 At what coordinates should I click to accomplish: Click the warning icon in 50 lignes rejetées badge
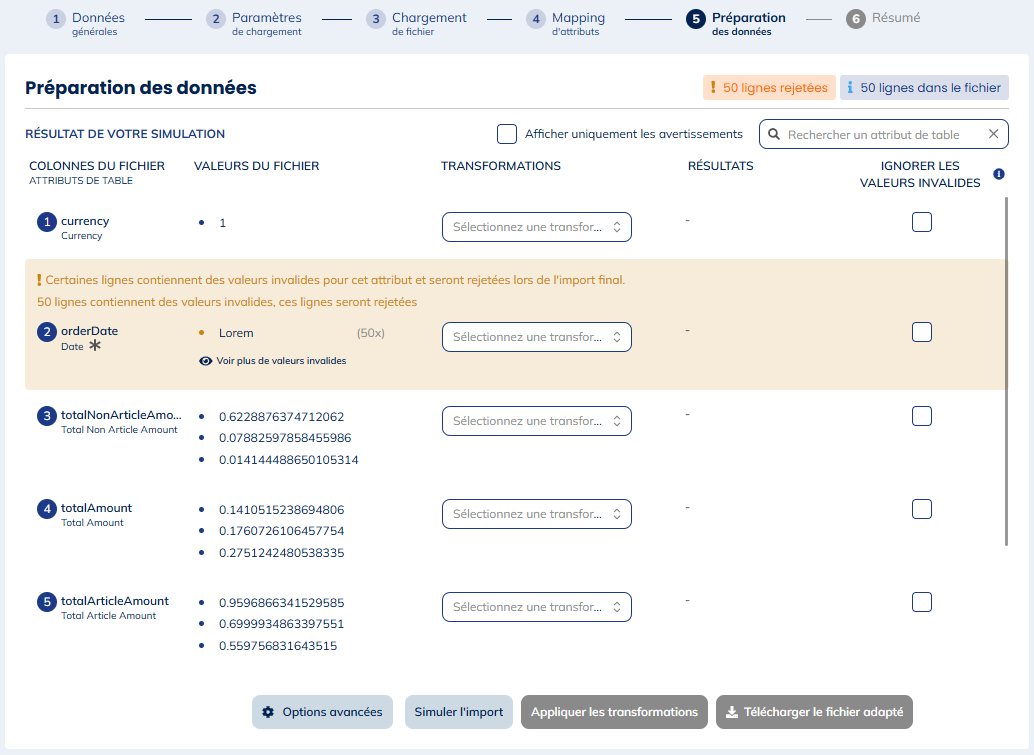tap(713, 87)
